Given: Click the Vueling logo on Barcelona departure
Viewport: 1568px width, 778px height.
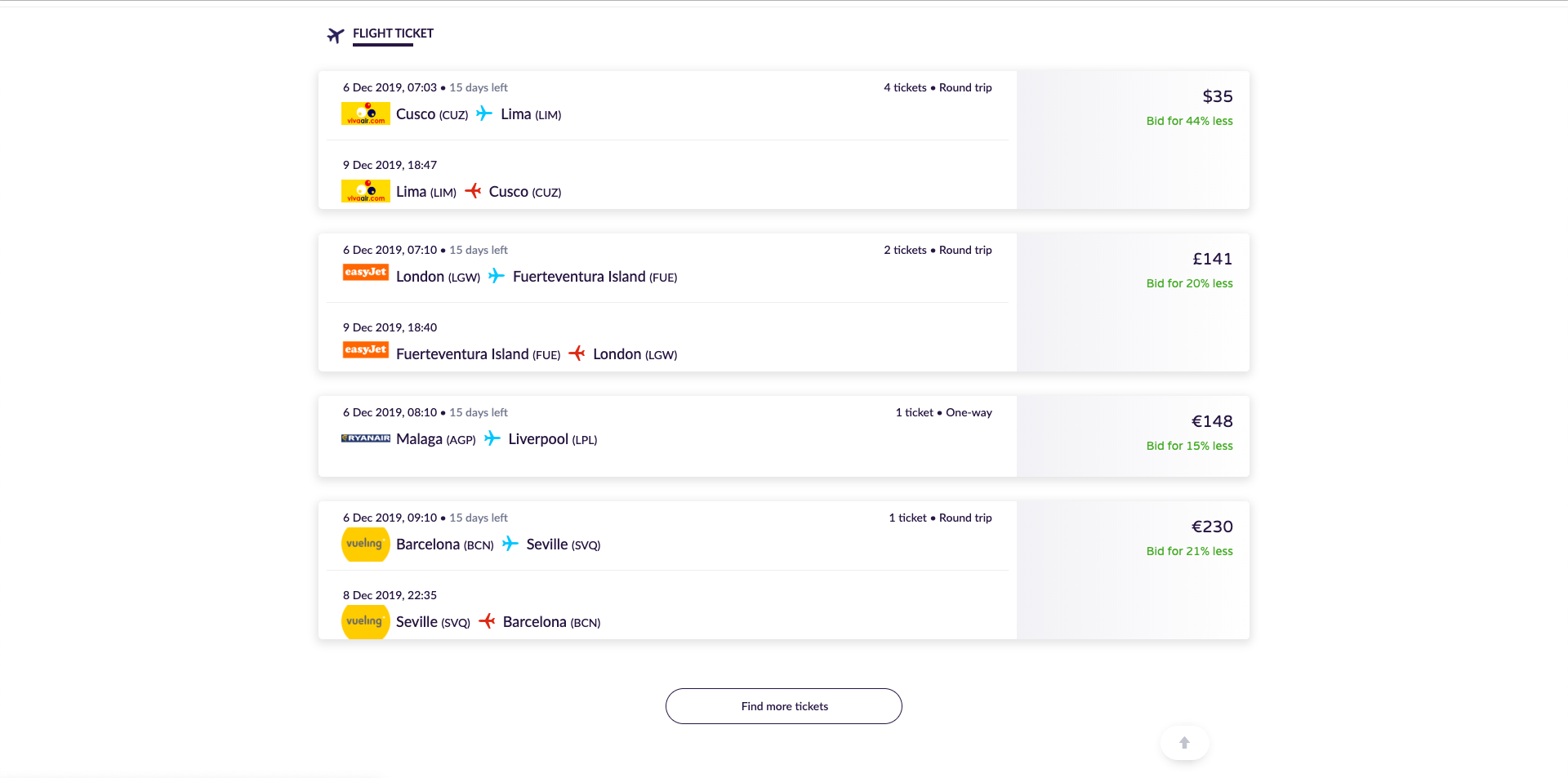Looking at the screenshot, I should point(364,544).
